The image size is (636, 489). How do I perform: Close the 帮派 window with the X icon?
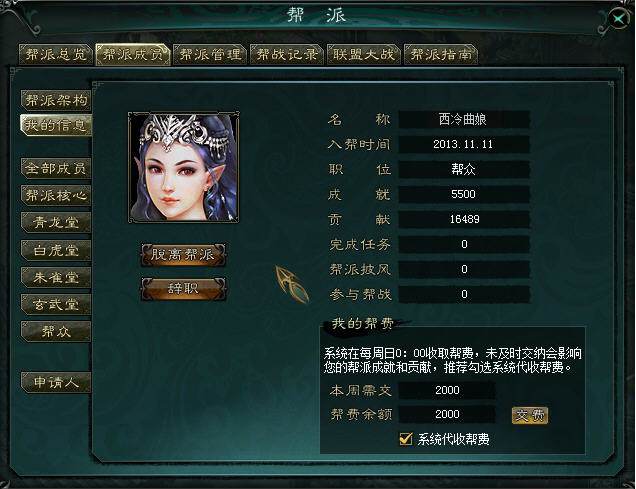click(619, 19)
